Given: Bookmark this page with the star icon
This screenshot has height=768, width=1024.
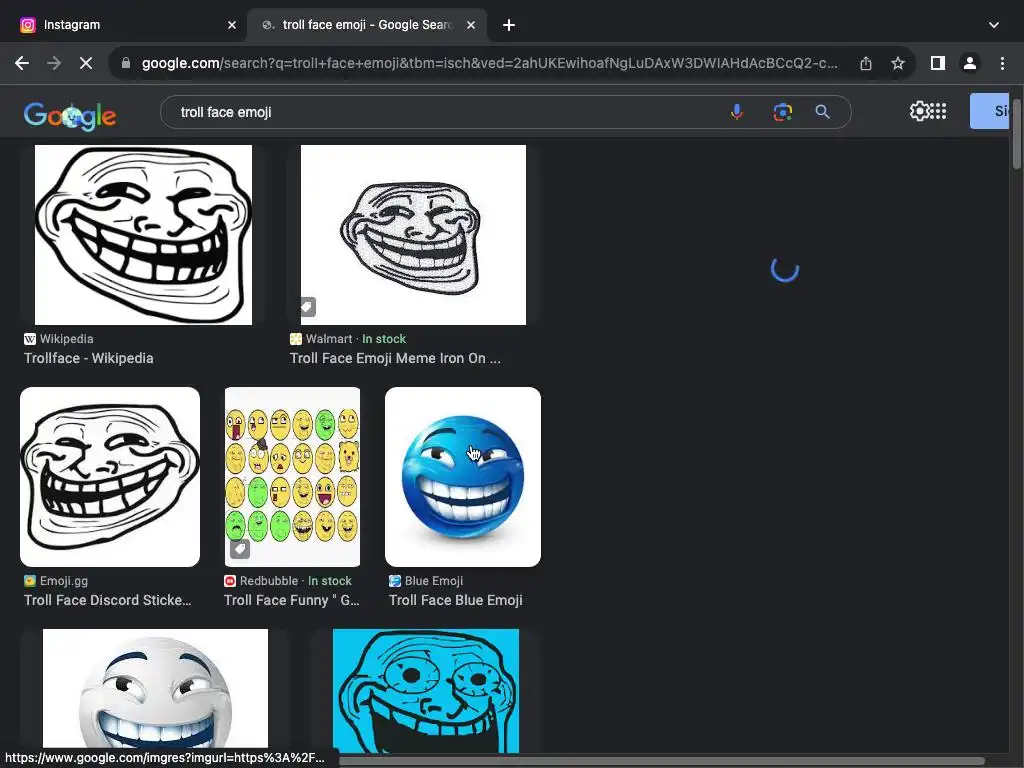Looking at the screenshot, I should 898,63.
